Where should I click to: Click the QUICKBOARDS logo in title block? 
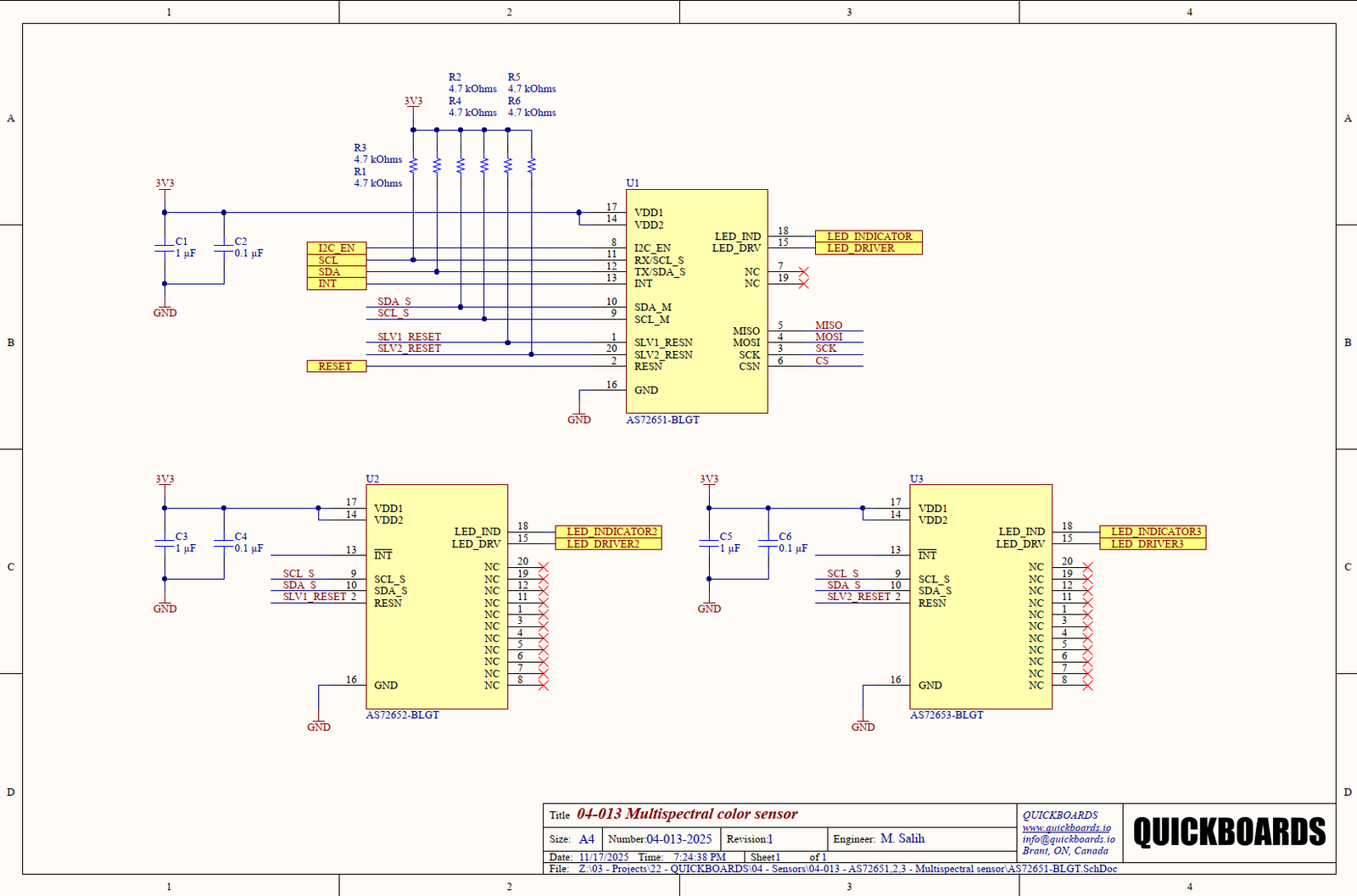point(1229,832)
